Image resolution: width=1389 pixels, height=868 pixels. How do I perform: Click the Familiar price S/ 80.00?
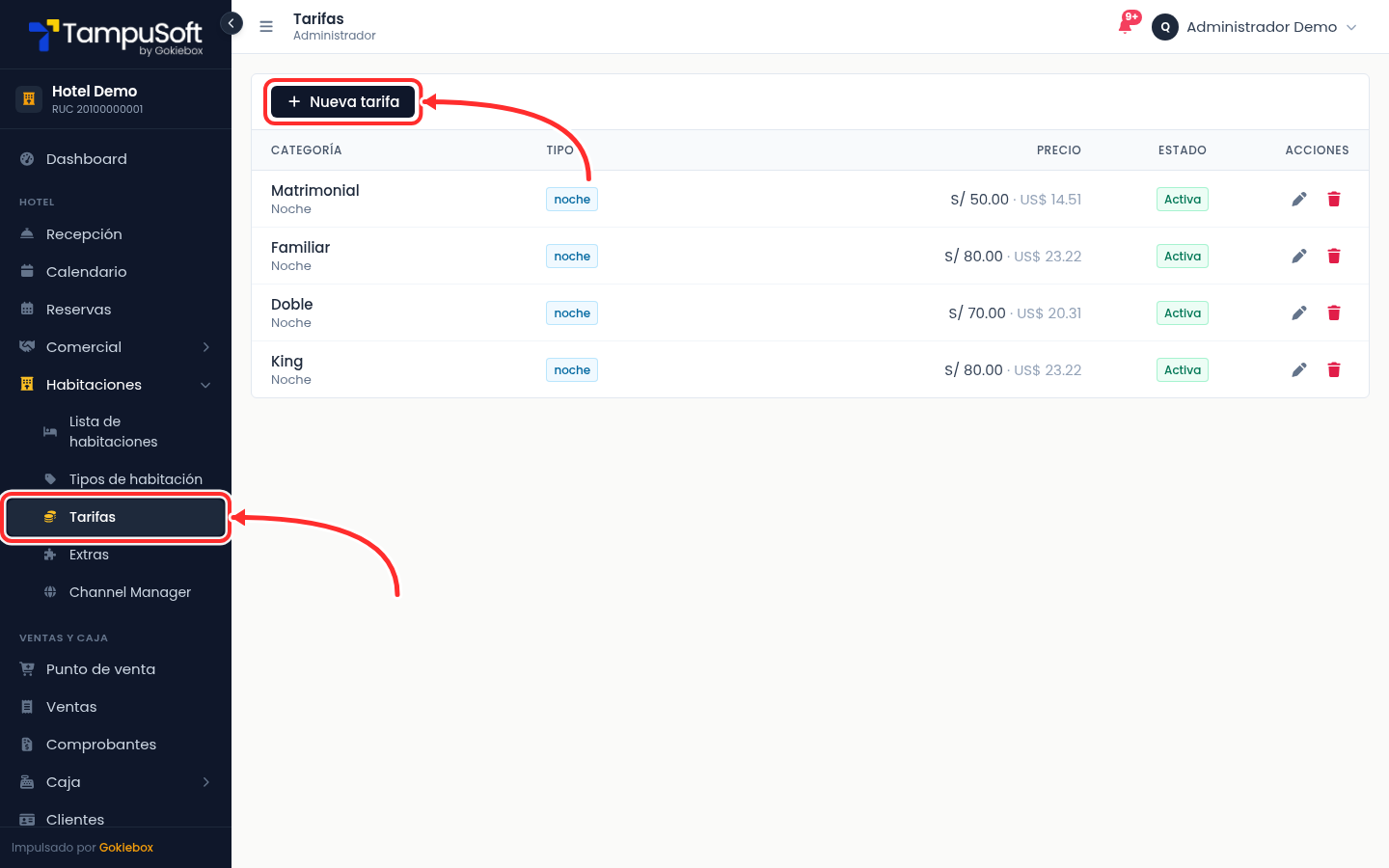click(973, 257)
